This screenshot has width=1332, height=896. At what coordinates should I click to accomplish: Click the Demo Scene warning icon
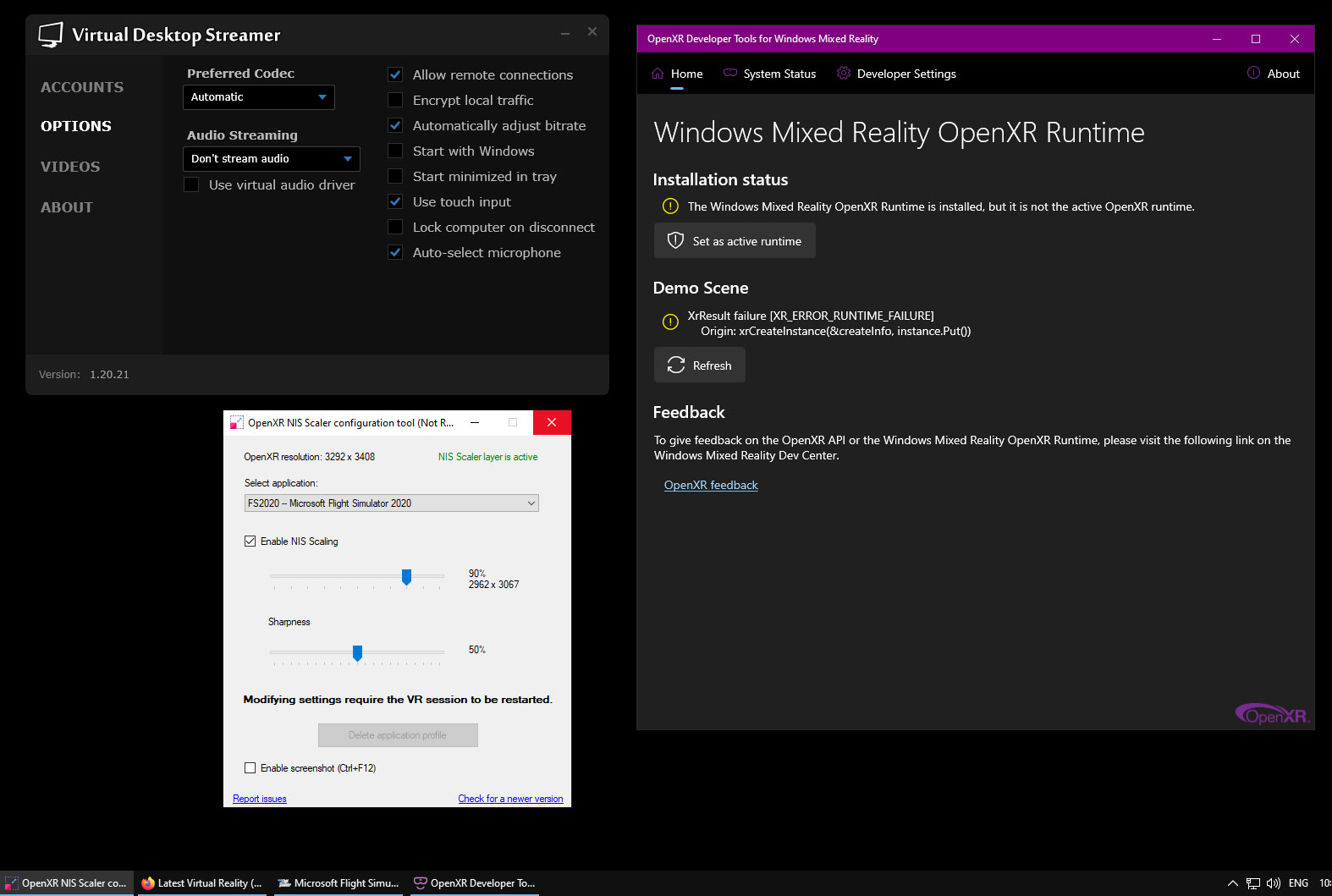(x=670, y=322)
